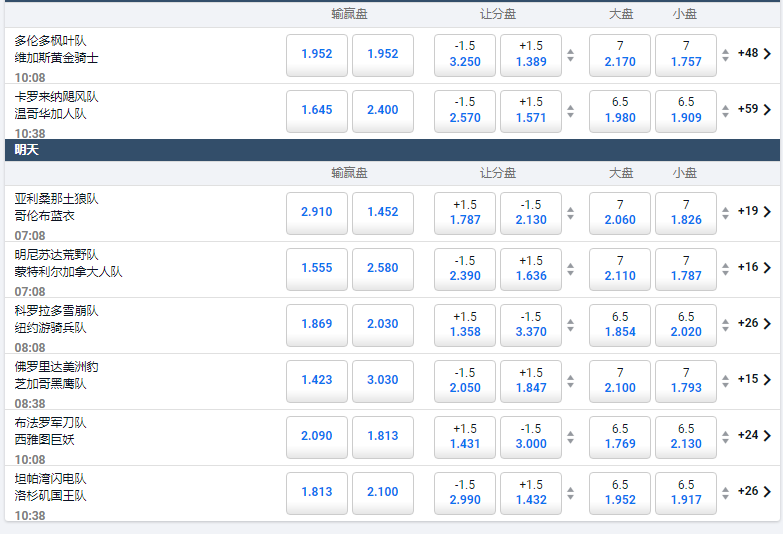Select over 7 at 2.170 odds

[620, 55]
